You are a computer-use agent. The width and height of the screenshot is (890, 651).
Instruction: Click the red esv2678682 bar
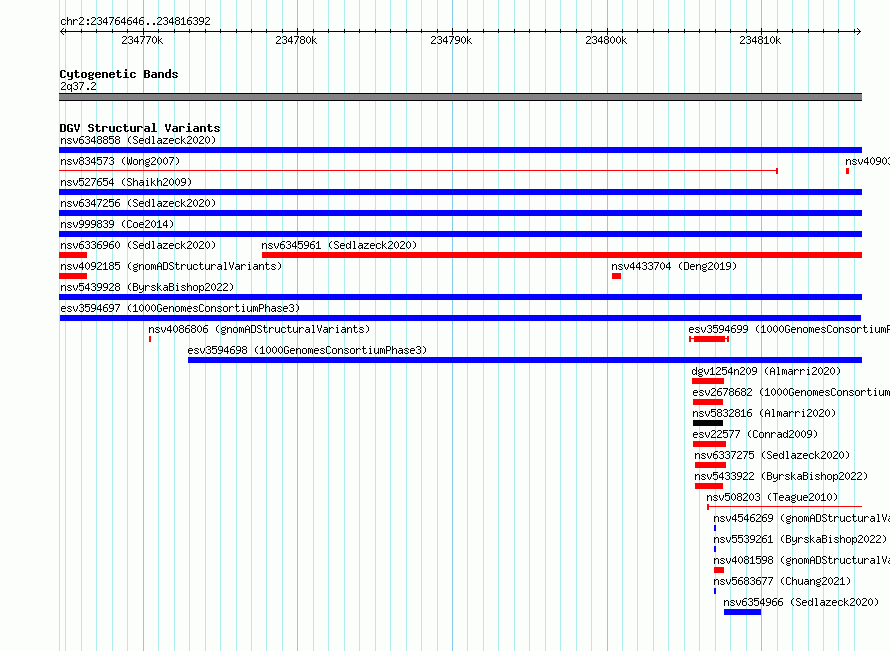pyautogui.click(x=707, y=402)
